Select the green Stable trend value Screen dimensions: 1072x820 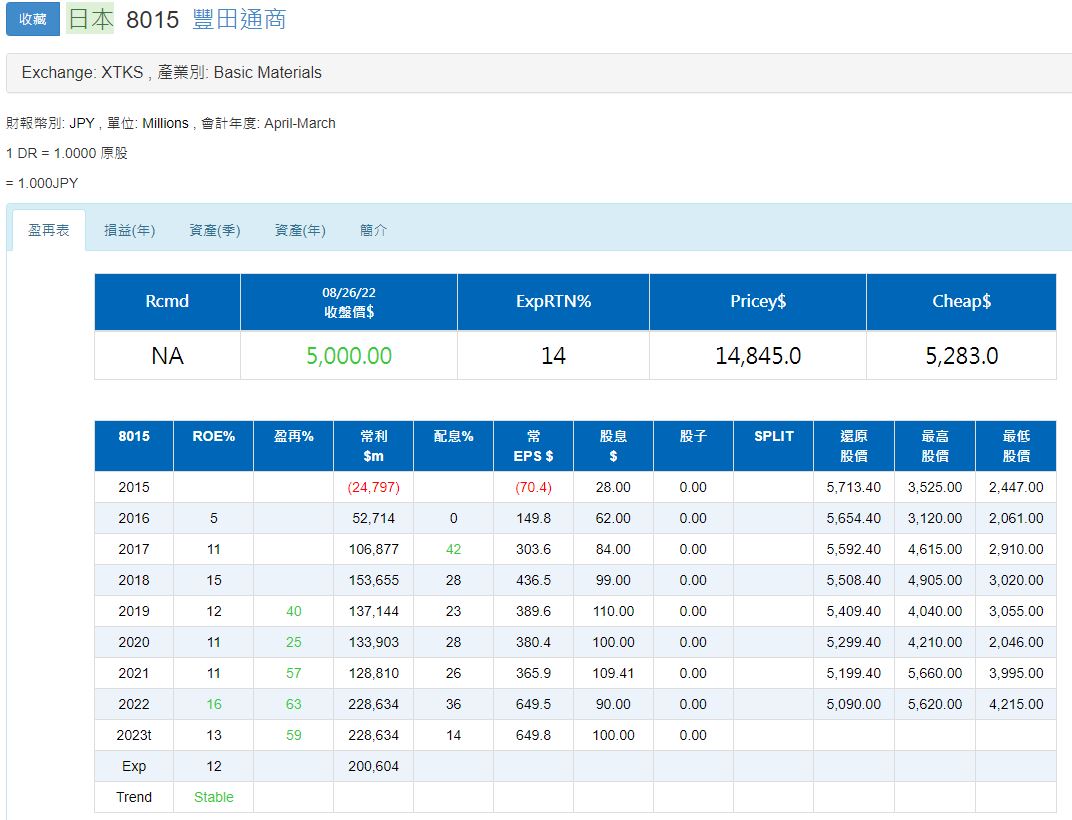point(213,797)
